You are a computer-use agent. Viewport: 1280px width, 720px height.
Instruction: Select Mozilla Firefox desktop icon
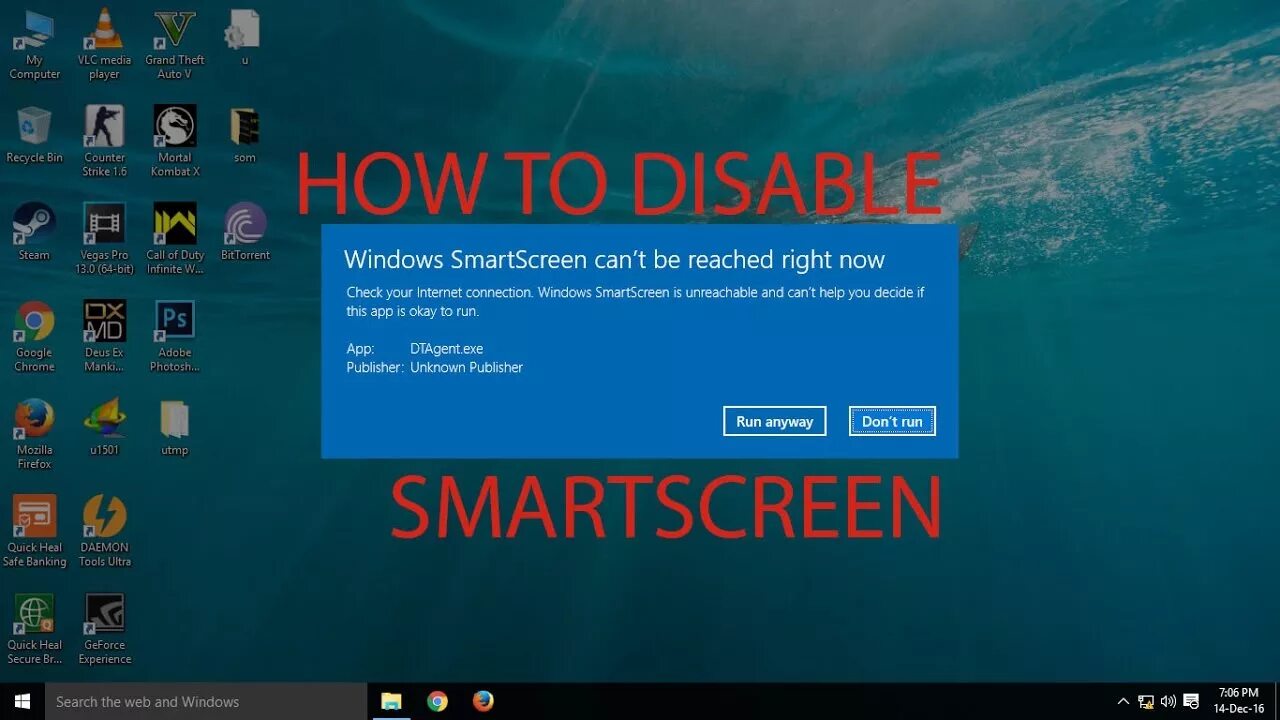(x=34, y=434)
